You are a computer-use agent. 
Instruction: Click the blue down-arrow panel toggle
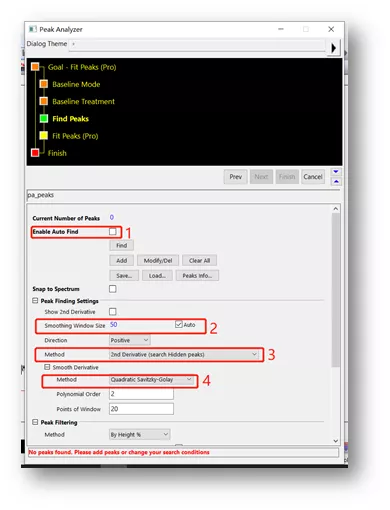(x=336, y=172)
